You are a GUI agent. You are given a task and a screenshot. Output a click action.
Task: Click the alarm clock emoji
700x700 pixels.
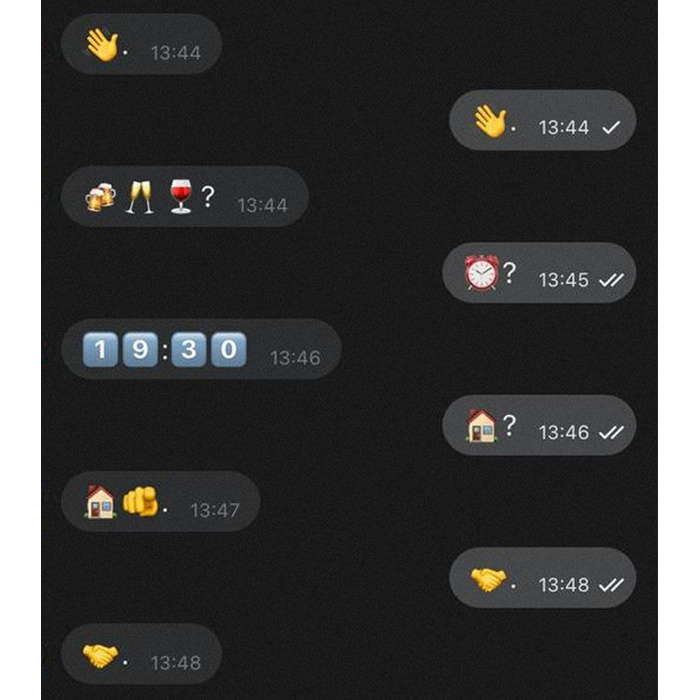(481, 272)
